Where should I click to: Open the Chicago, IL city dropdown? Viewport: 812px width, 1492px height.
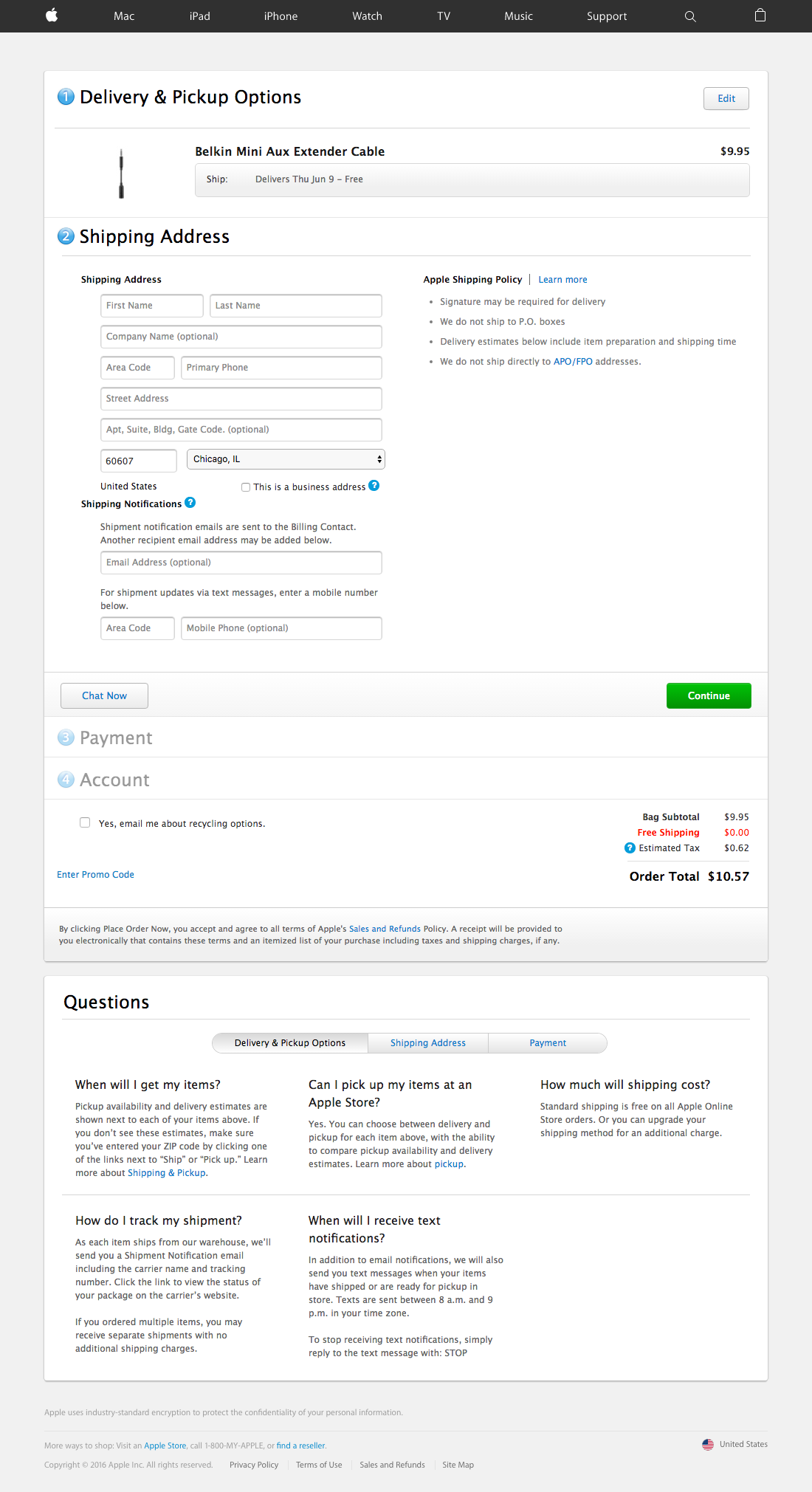(x=286, y=459)
